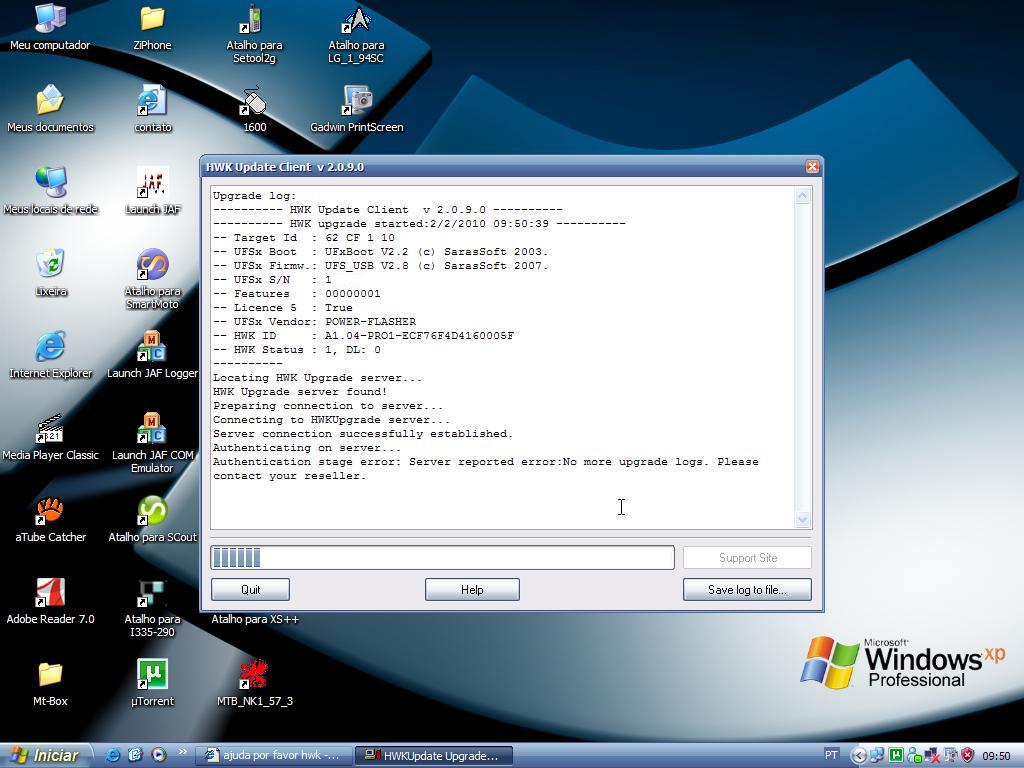Select the Atalho para SmartMoto shortcut

pyautogui.click(x=152, y=280)
